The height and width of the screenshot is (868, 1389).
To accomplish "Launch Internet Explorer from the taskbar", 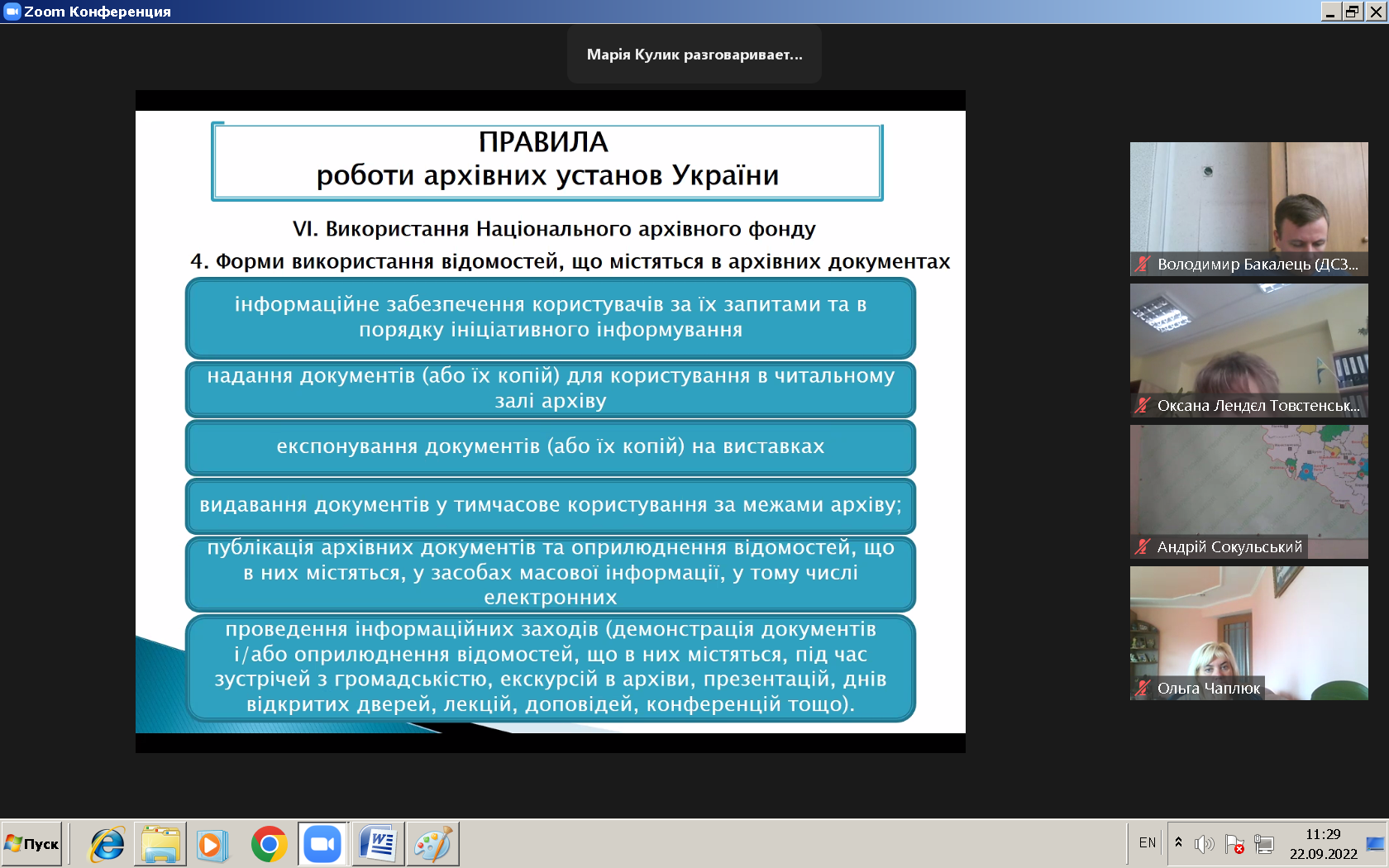I will pos(107,844).
